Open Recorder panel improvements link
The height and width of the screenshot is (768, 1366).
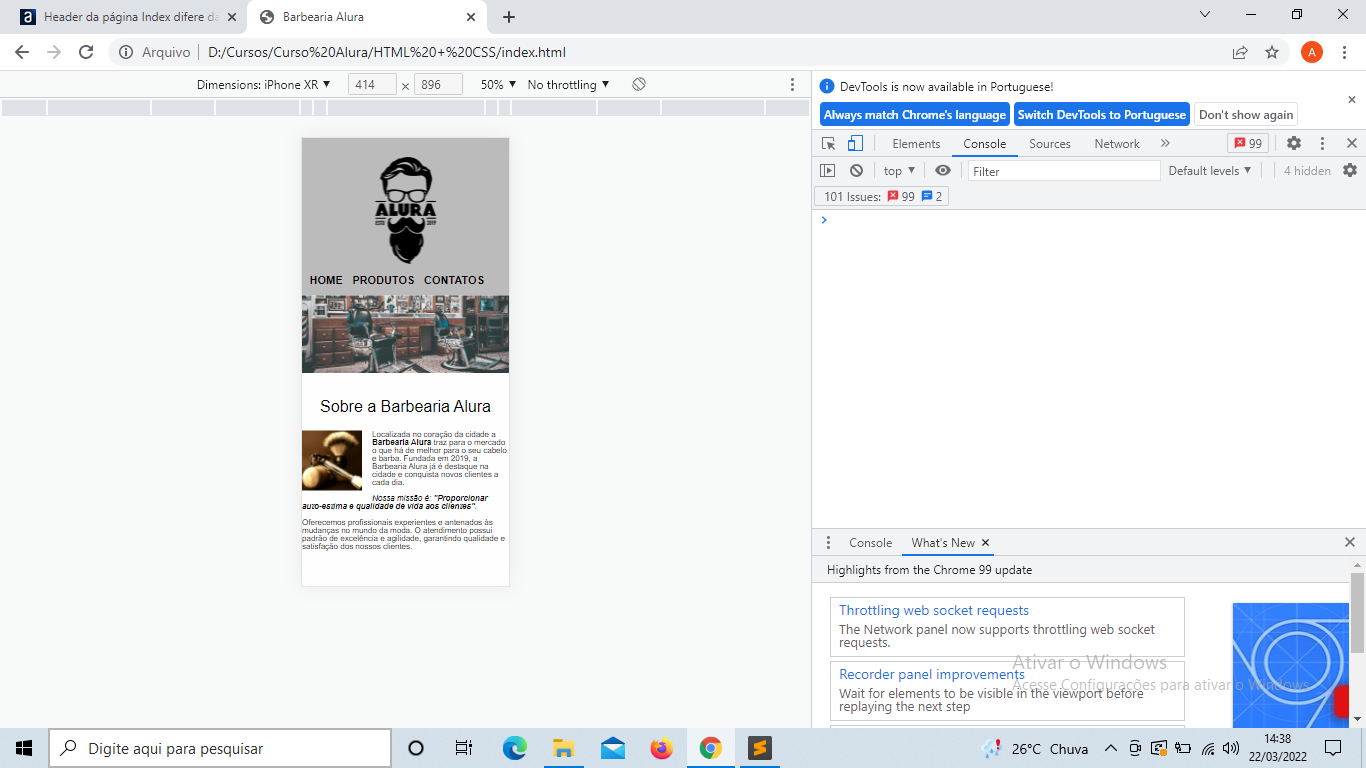coord(932,674)
